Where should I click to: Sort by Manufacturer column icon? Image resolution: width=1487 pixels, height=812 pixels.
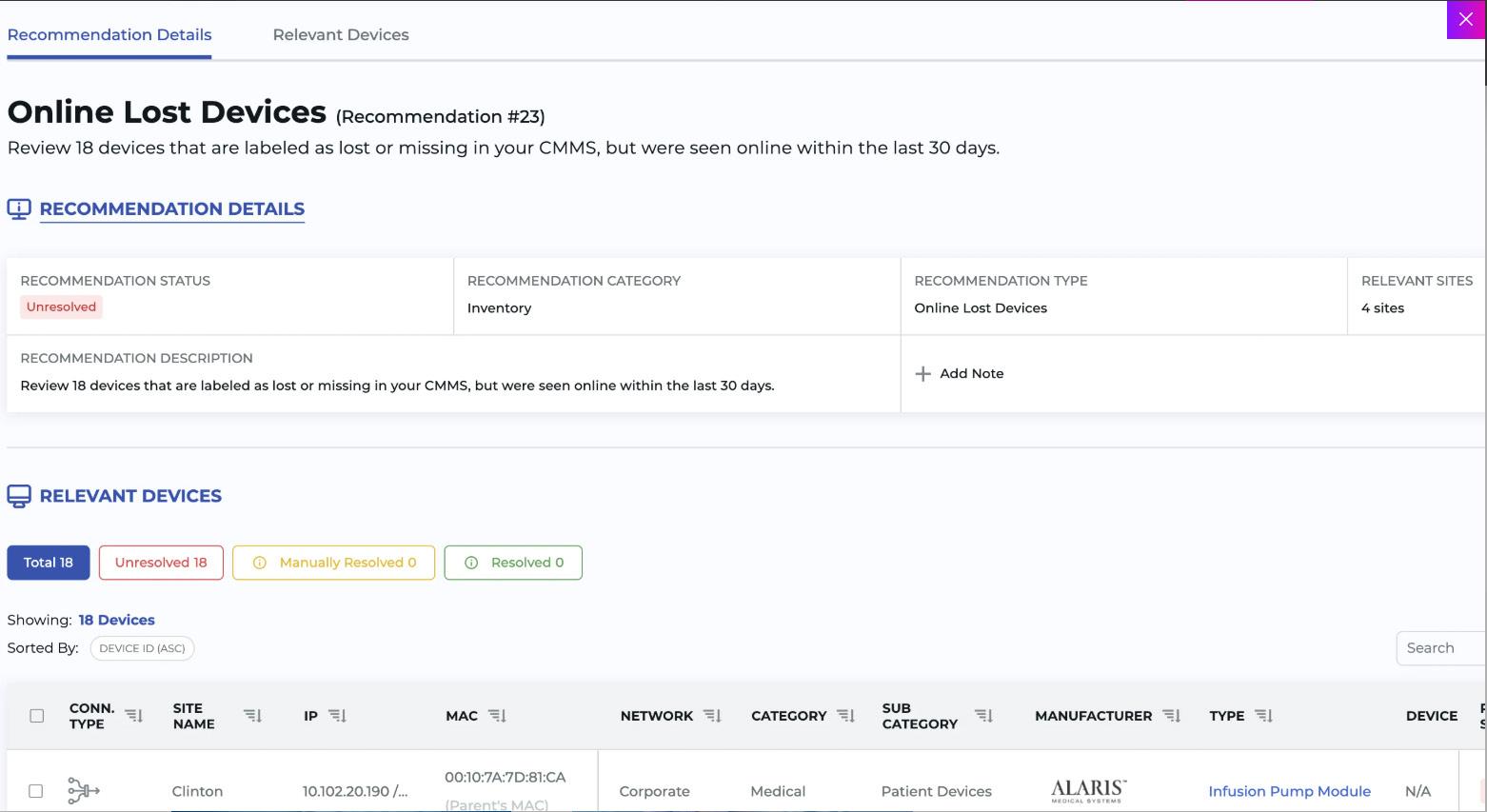click(x=1172, y=716)
